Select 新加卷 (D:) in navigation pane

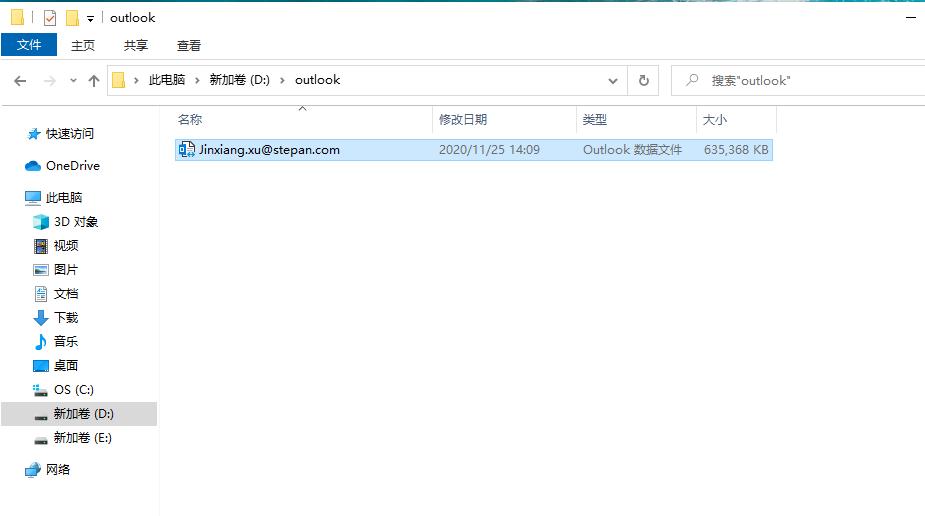pos(83,414)
